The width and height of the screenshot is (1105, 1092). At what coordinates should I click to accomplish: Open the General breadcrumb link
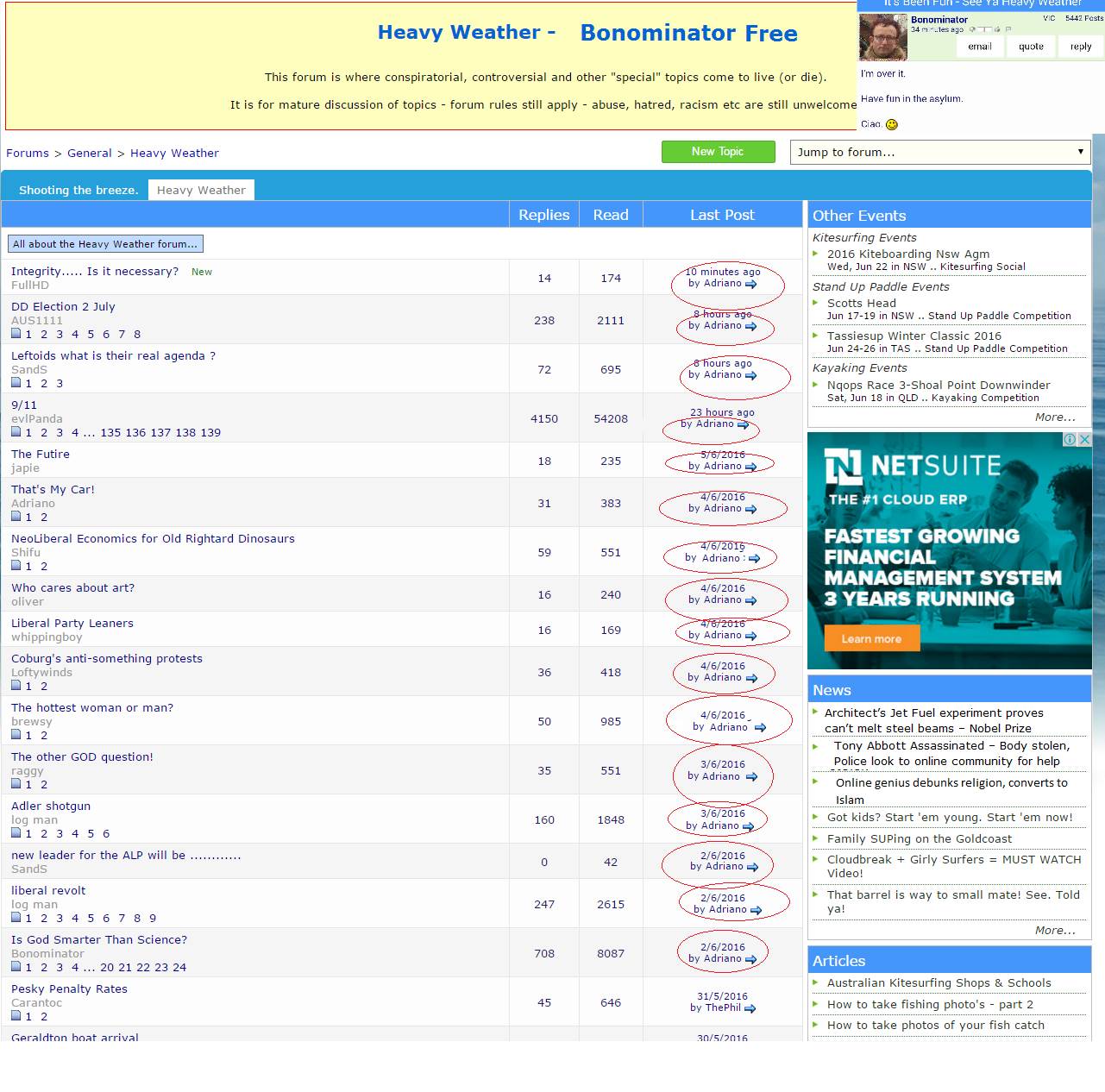pos(90,153)
